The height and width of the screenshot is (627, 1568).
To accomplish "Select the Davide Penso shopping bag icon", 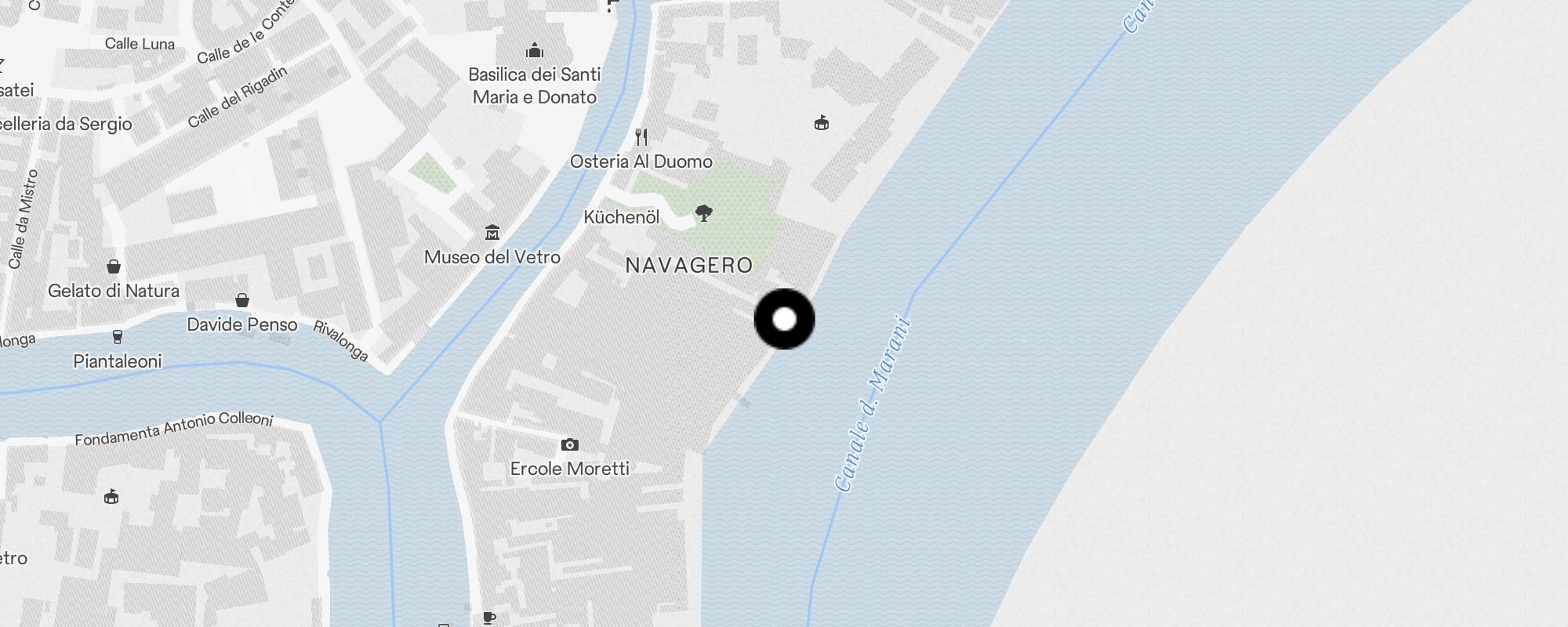I will point(242,300).
